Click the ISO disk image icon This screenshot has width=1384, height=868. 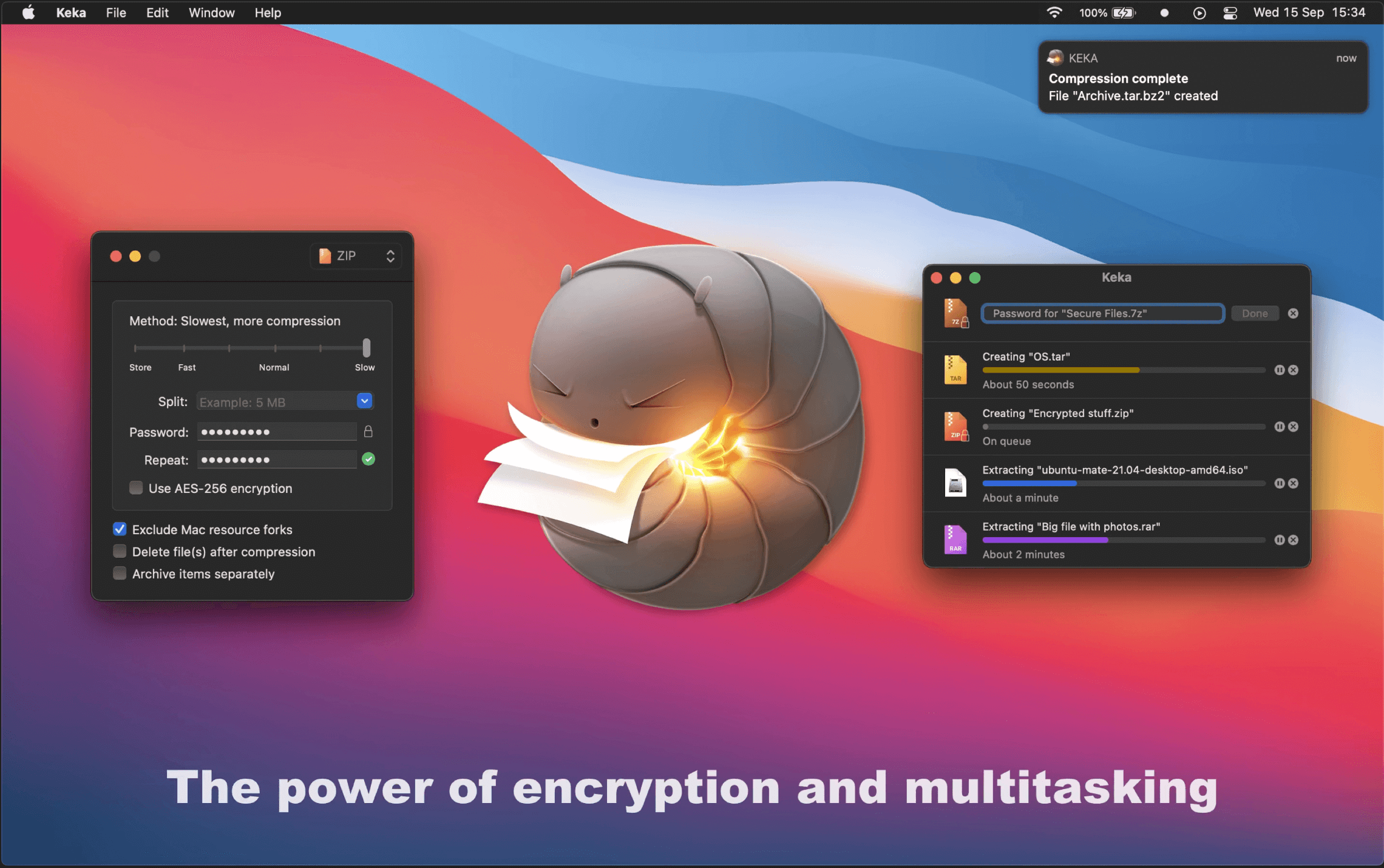tap(955, 483)
